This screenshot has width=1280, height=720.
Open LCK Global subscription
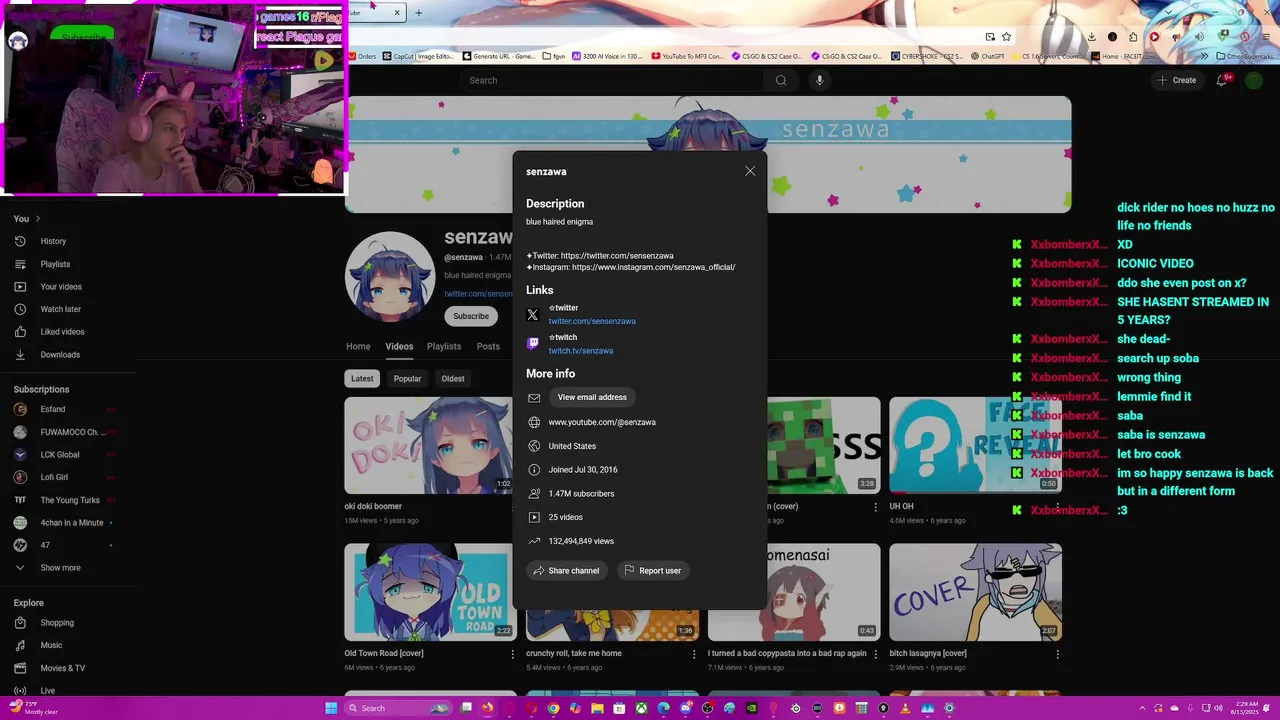point(60,454)
